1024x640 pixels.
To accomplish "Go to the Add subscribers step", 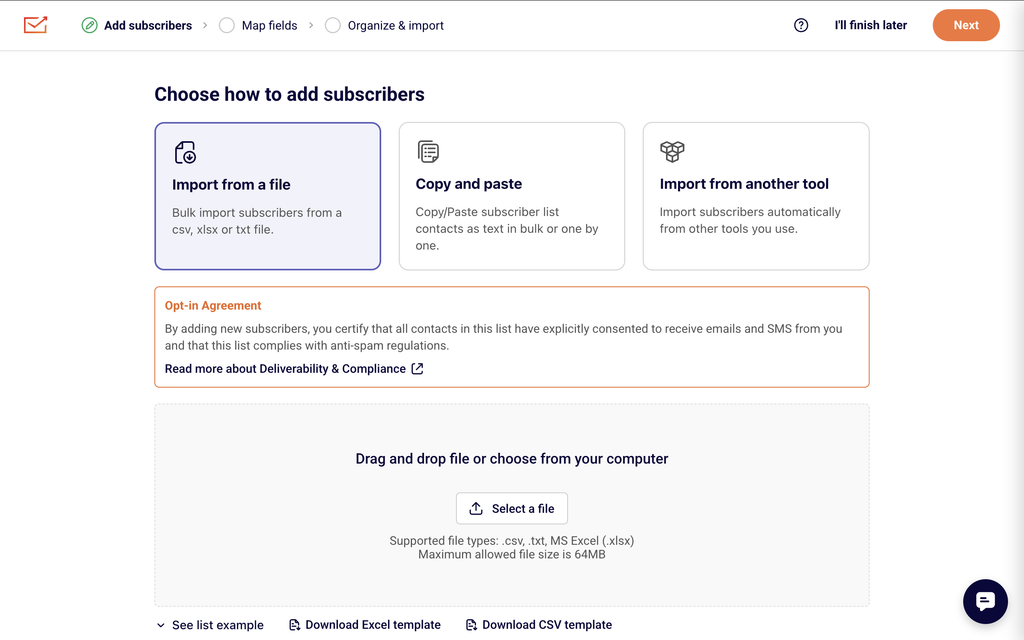I will pos(148,25).
